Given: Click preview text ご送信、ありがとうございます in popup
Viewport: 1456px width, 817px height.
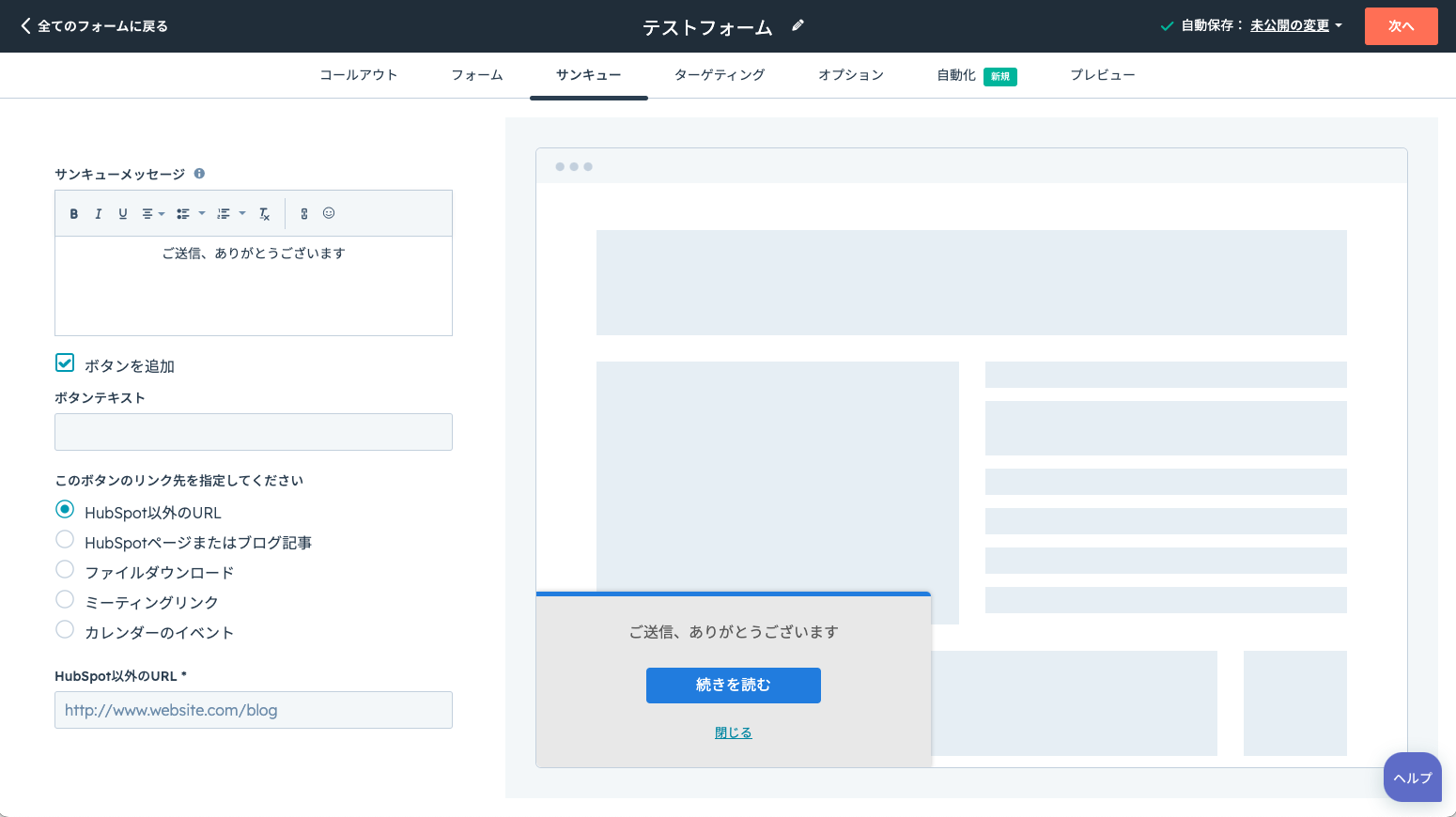Looking at the screenshot, I should pos(734,632).
